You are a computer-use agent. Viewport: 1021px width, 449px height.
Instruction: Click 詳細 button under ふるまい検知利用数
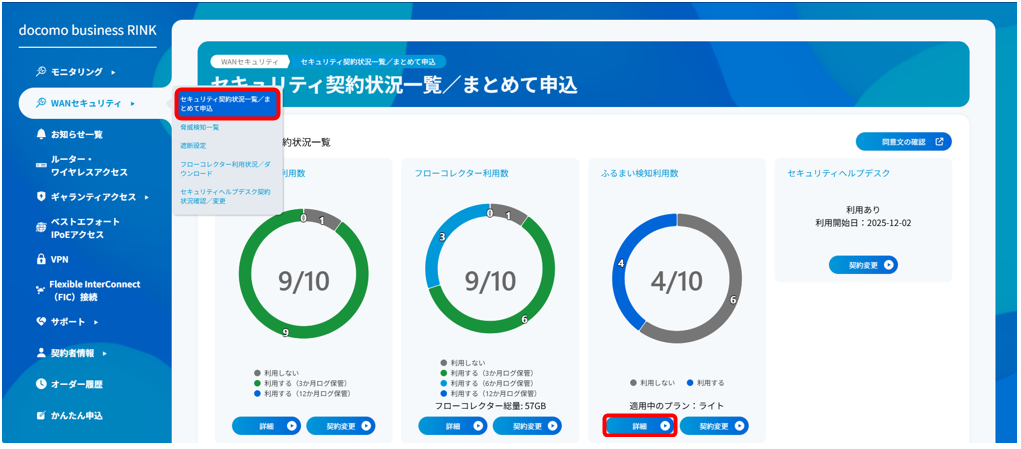(x=640, y=426)
